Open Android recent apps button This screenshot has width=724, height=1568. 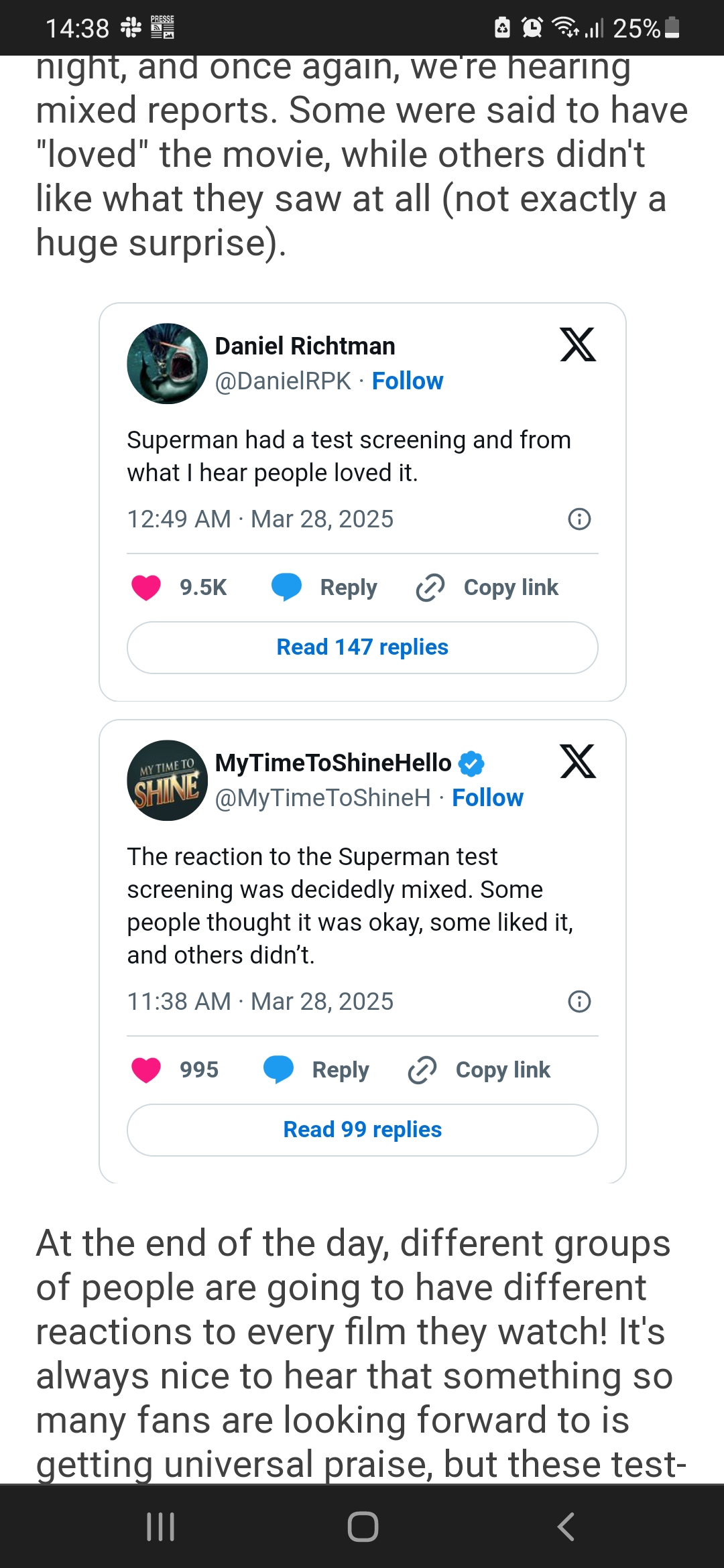click(x=161, y=1527)
